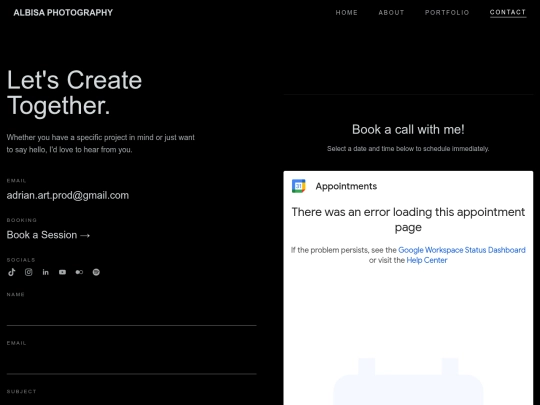This screenshot has height=405, width=540.
Task: Open Google Workspace Status Dashboard link
Action: pos(462,250)
